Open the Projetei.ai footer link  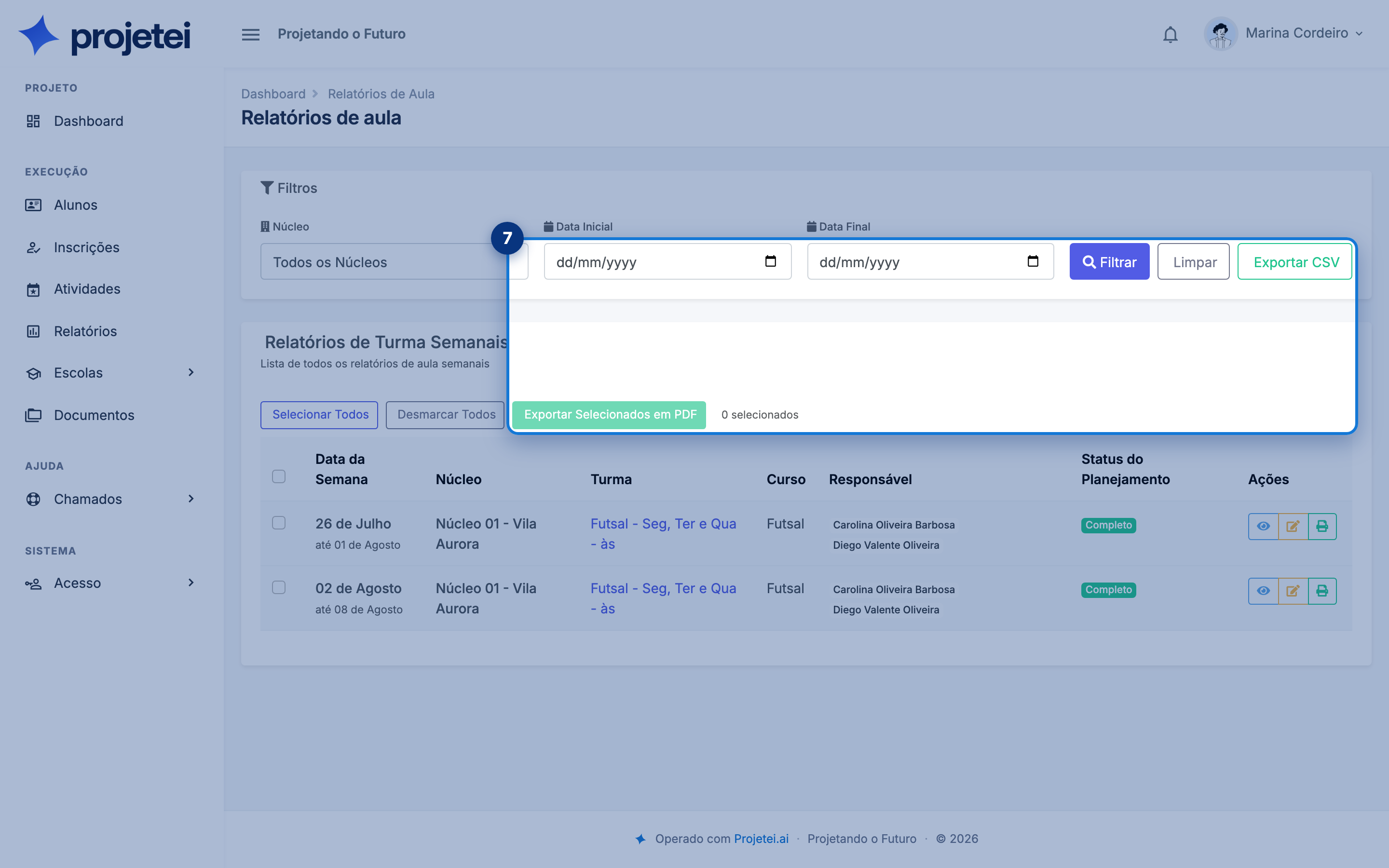click(x=761, y=839)
